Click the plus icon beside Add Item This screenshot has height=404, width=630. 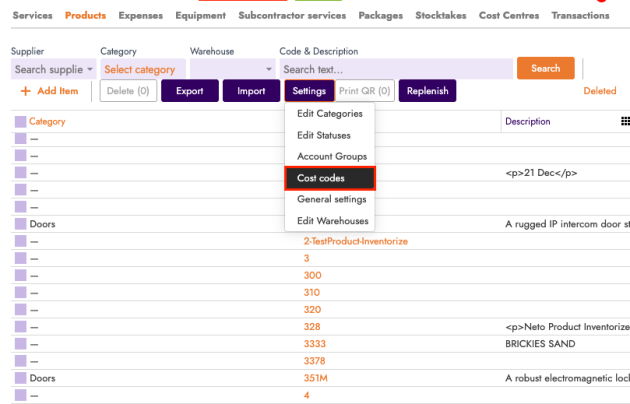coord(25,91)
